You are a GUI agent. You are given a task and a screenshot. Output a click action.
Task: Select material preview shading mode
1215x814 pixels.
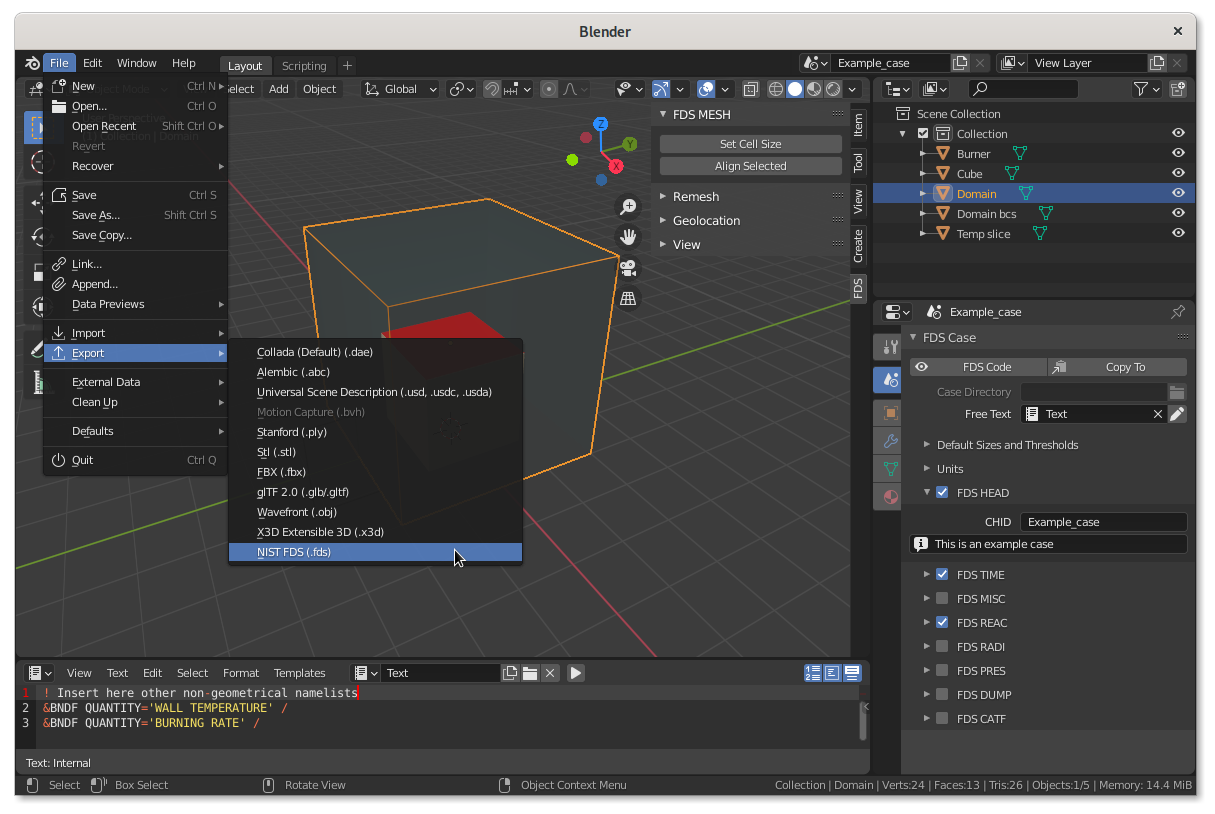point(814,89)
